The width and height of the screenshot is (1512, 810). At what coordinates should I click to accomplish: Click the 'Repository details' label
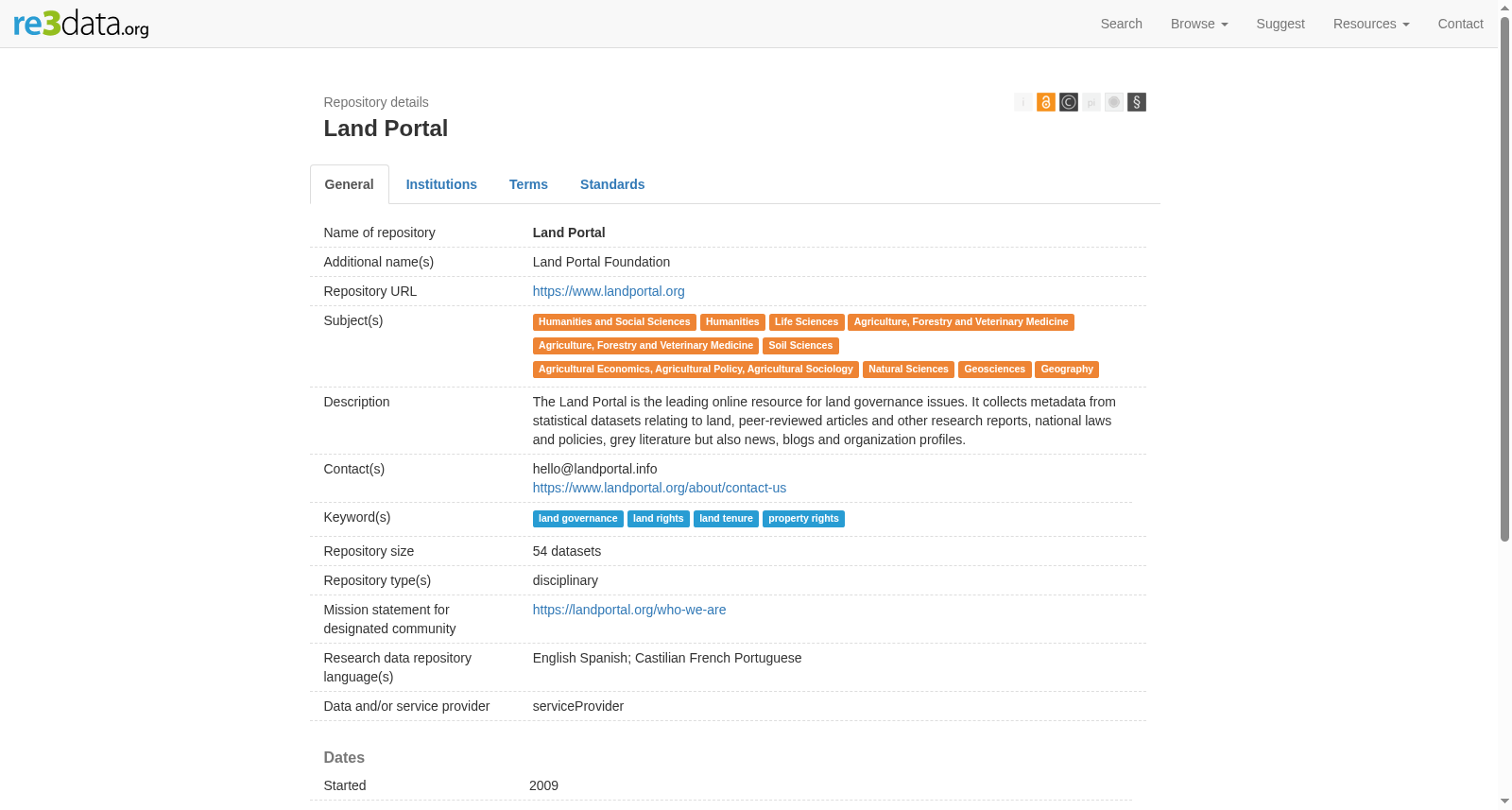click(375, 102)
